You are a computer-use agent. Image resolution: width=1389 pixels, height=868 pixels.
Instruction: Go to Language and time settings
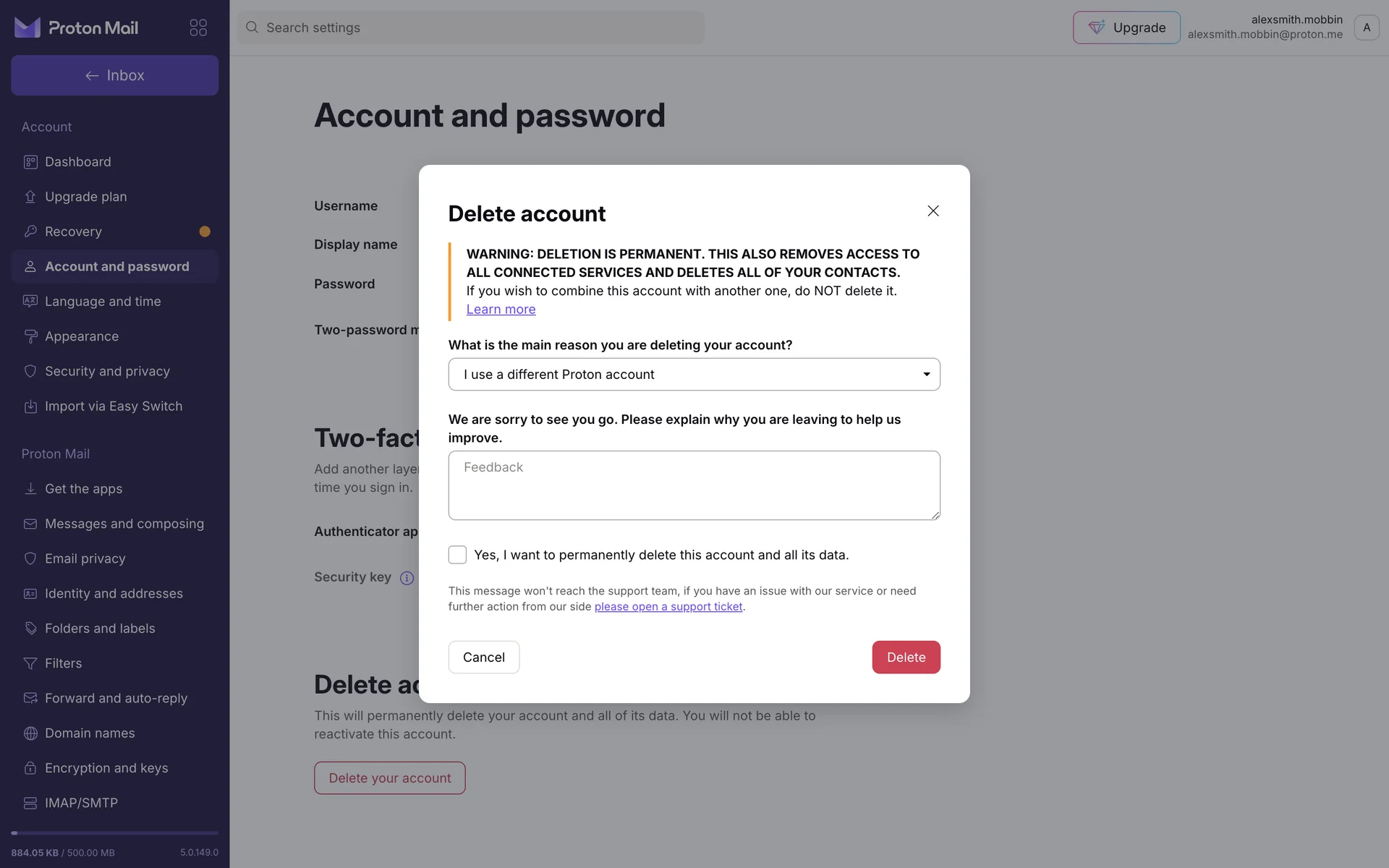point(103,302)
